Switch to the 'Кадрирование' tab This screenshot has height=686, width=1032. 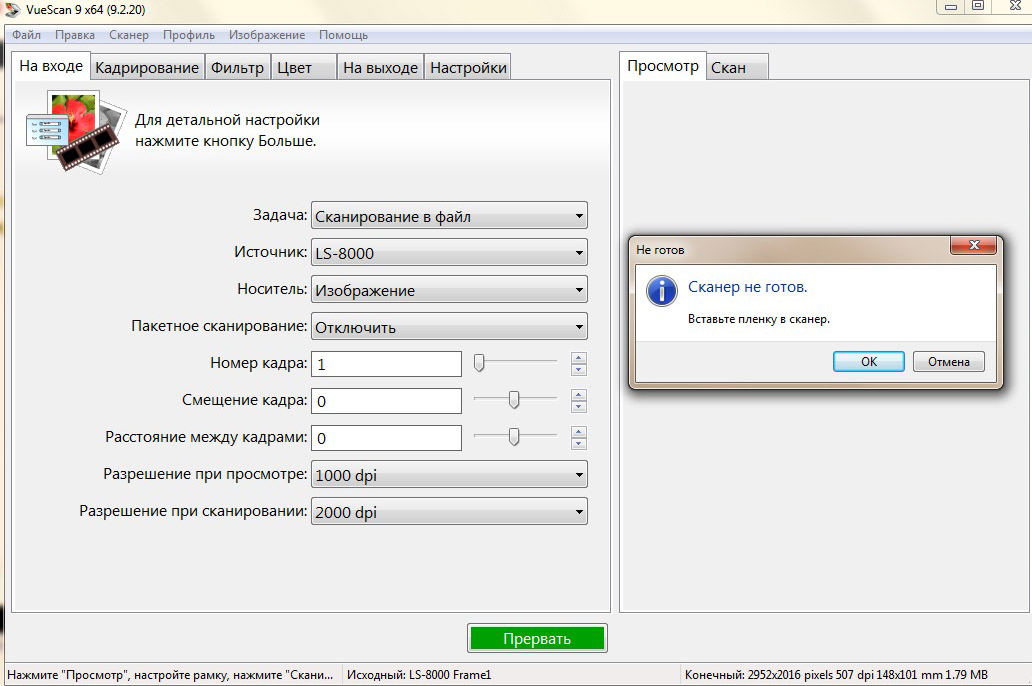tap(147, 68)
